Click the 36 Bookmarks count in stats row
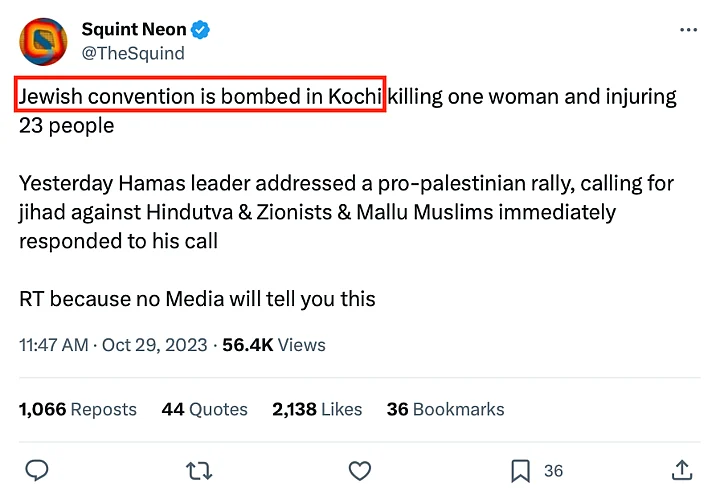 (x=445, y=409)
